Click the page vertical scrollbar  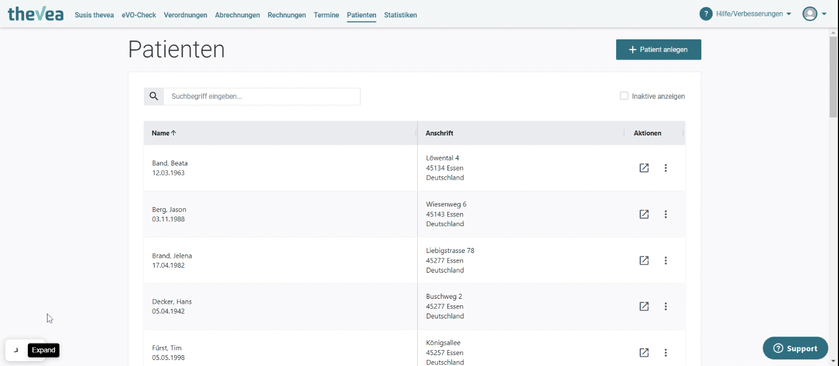click(833, 75)
